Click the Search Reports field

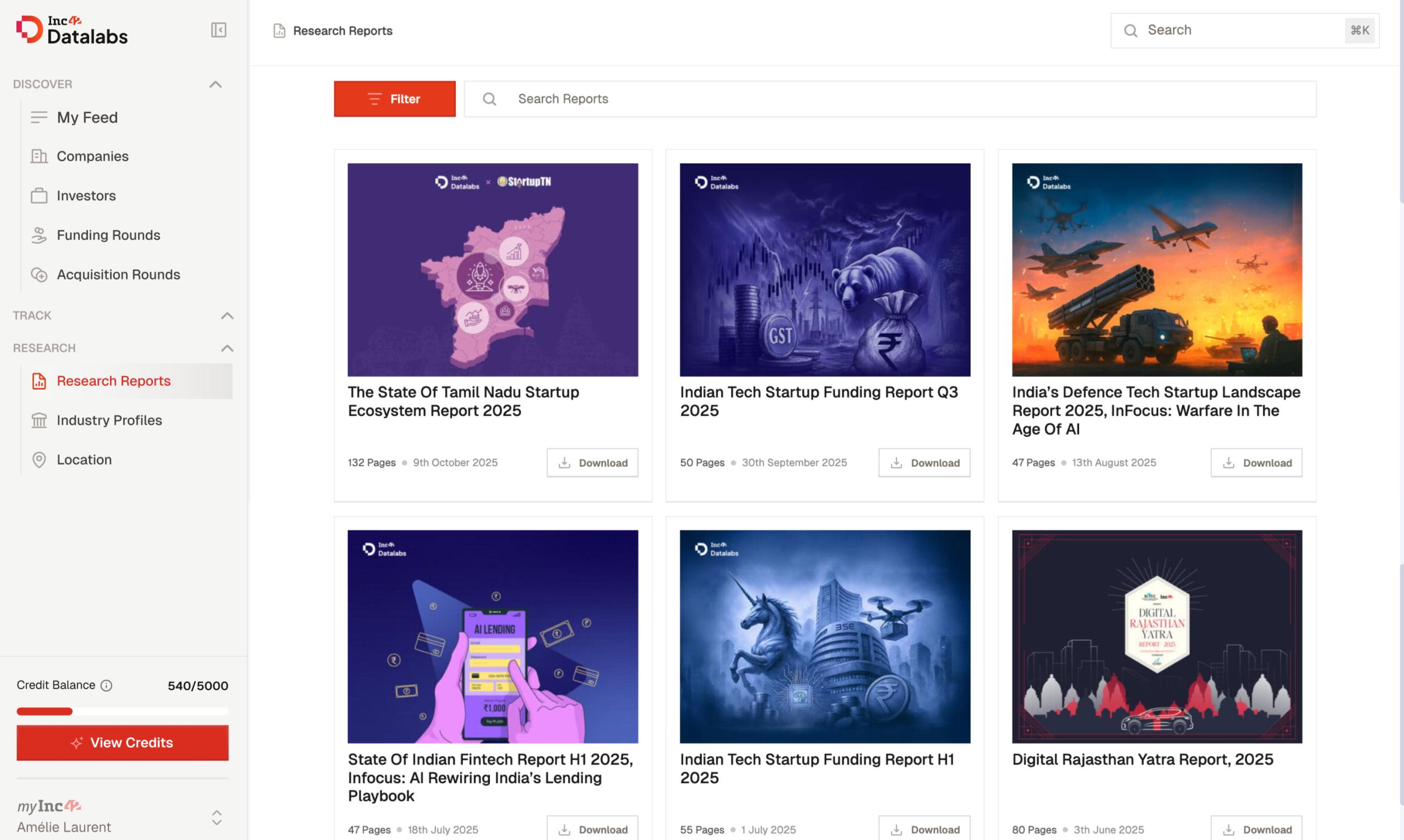coord(889,99)
